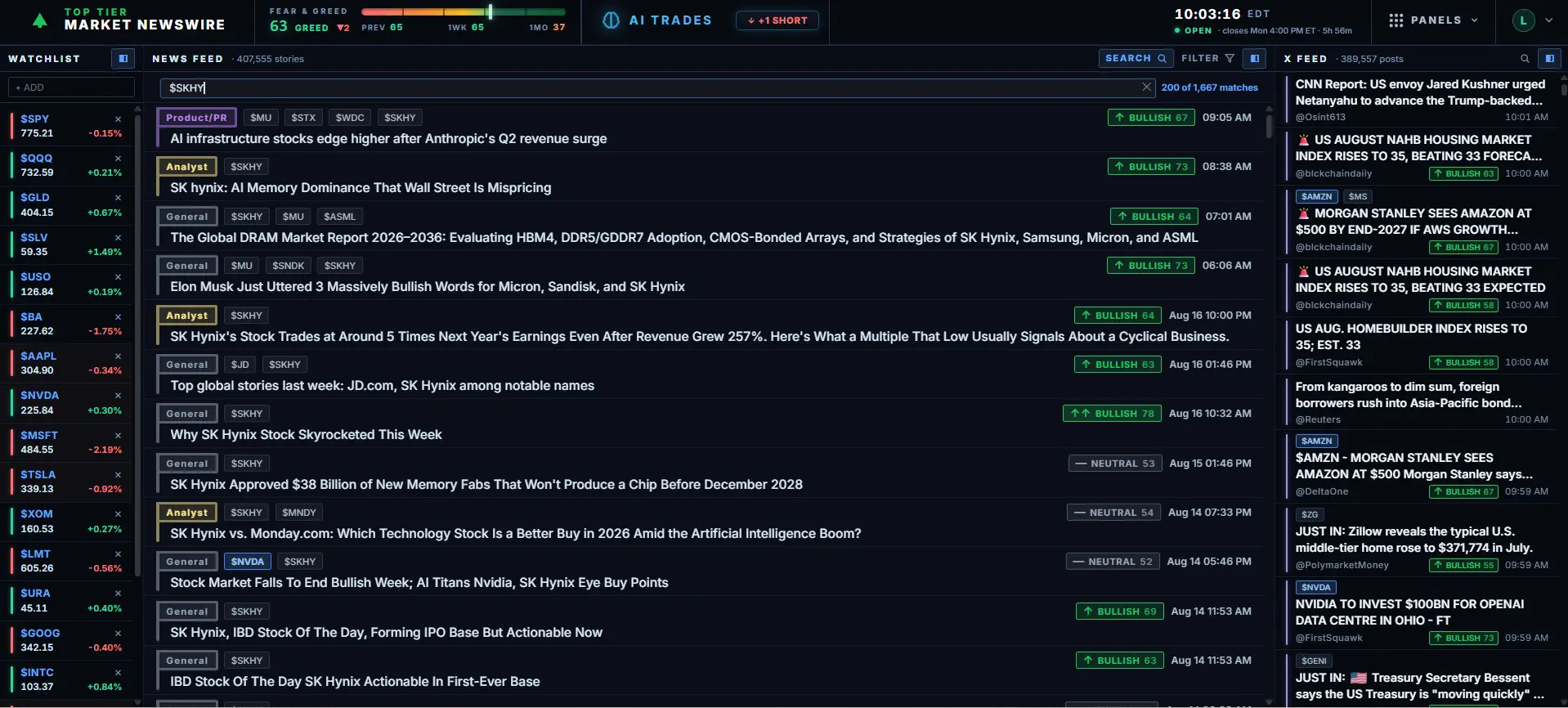Open the News Feed Filter dropdown

pos(1207,58)
